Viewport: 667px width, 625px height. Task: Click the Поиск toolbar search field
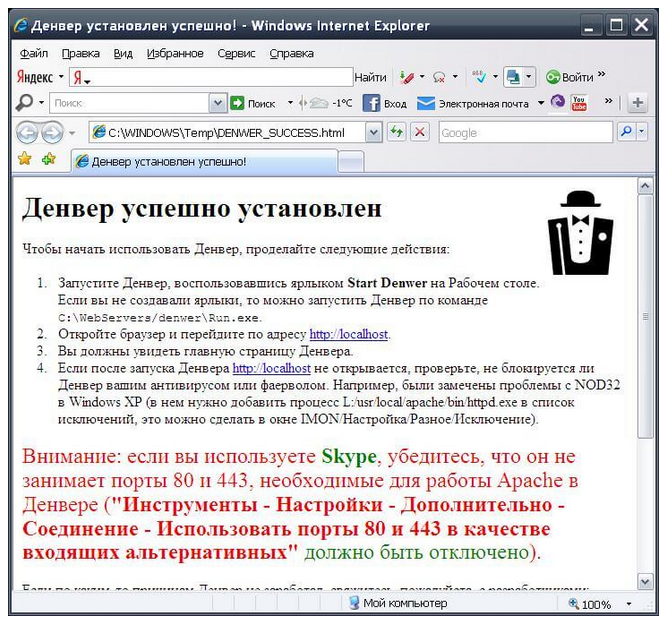pyautogui.click(x=130, y=103)
